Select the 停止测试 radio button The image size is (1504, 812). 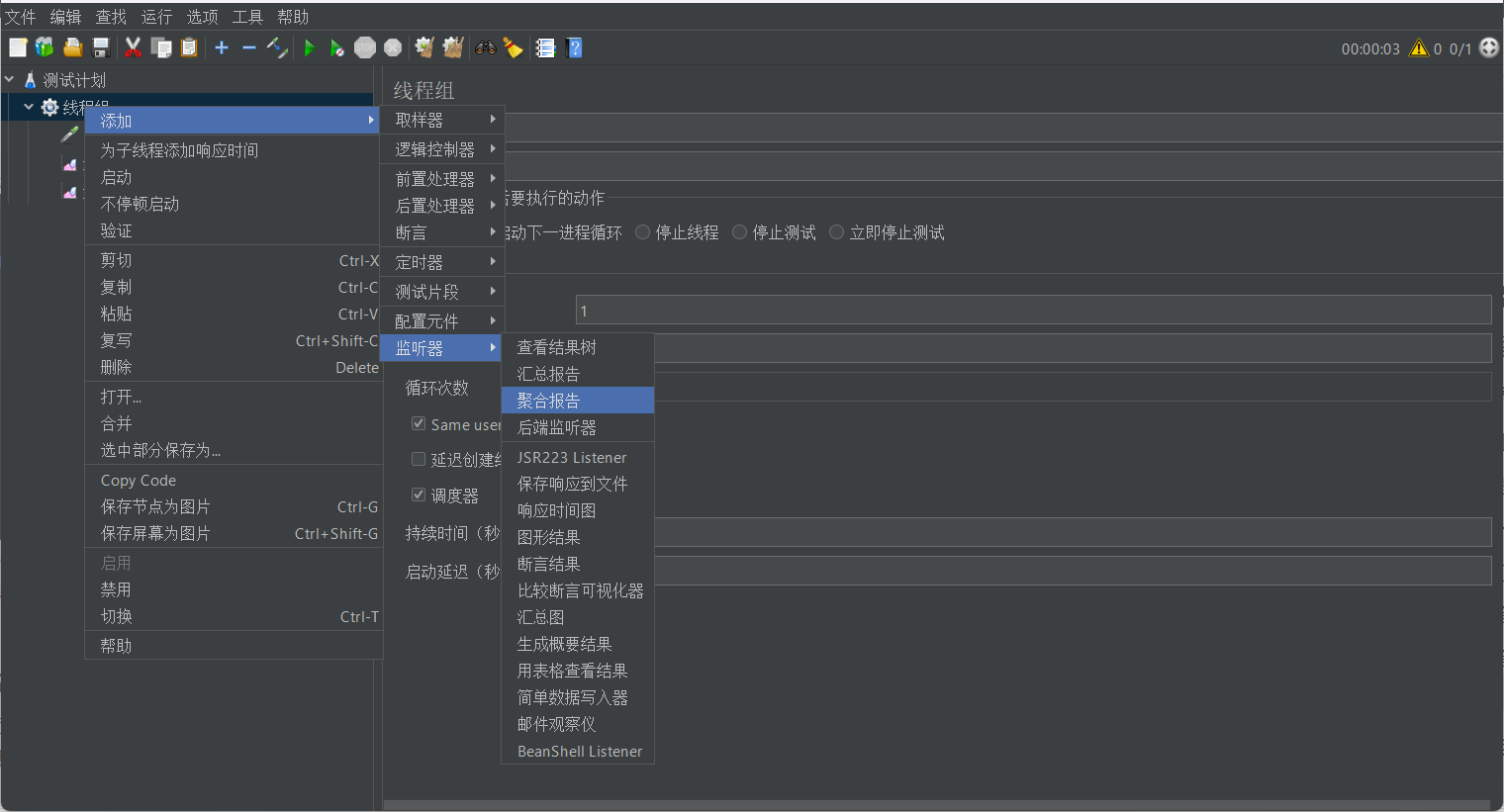[x=740, y=232]
